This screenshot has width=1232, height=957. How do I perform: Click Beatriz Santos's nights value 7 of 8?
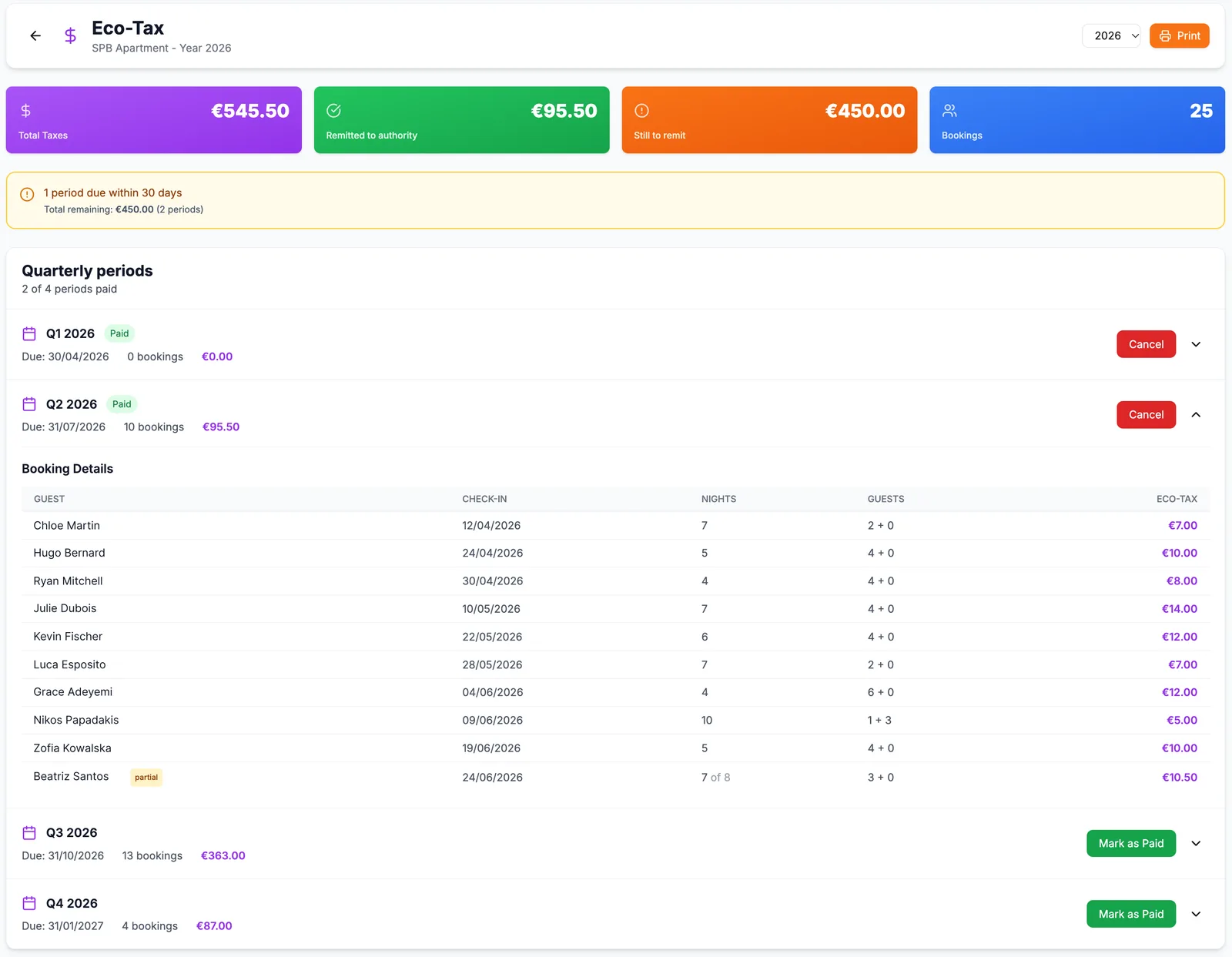coord(715,778)
